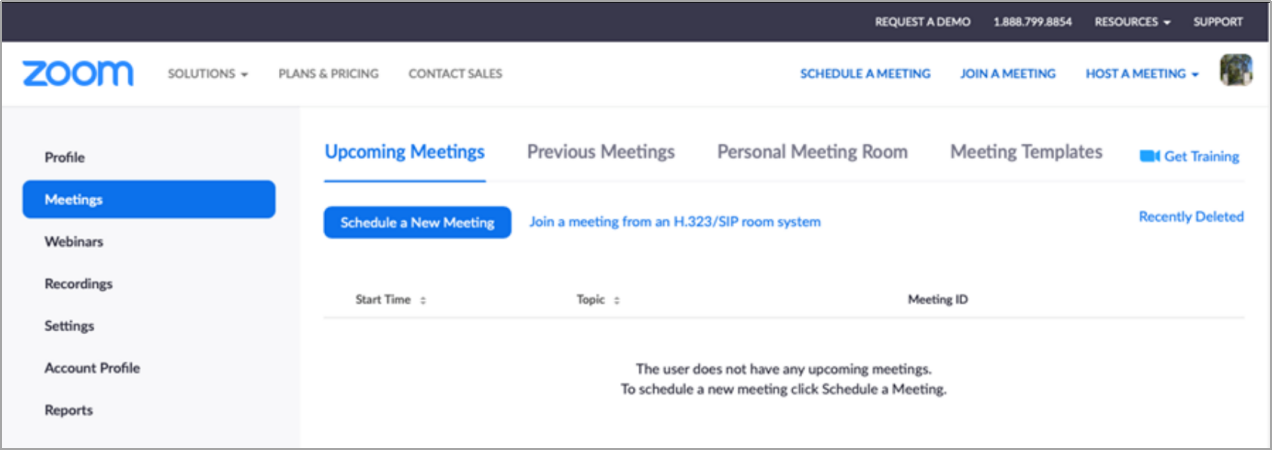Click Join a Meeting in header
This screenshot has height=450, width=1272.
pos(1007,74)
